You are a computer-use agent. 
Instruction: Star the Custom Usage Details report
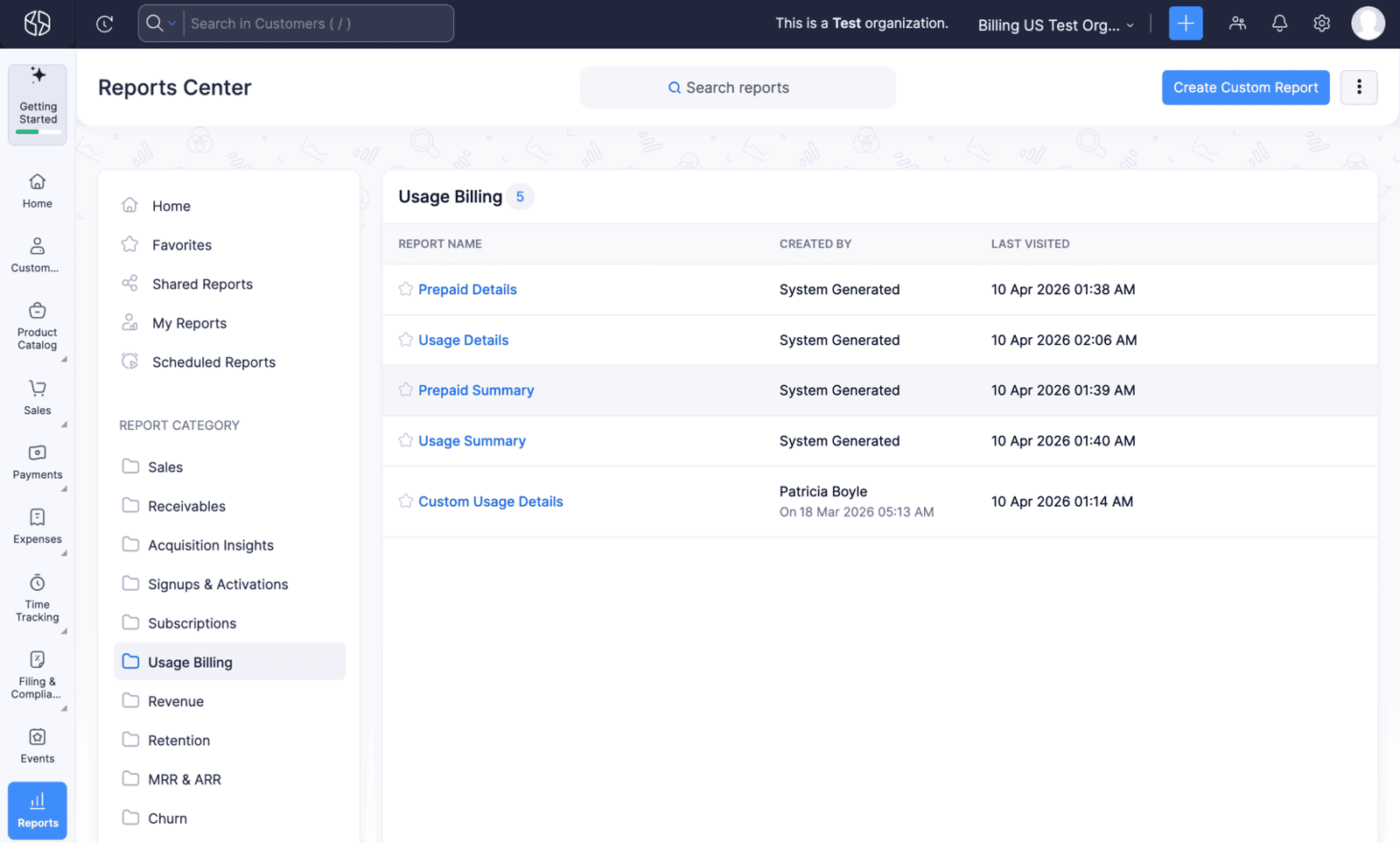coord(406,501)
